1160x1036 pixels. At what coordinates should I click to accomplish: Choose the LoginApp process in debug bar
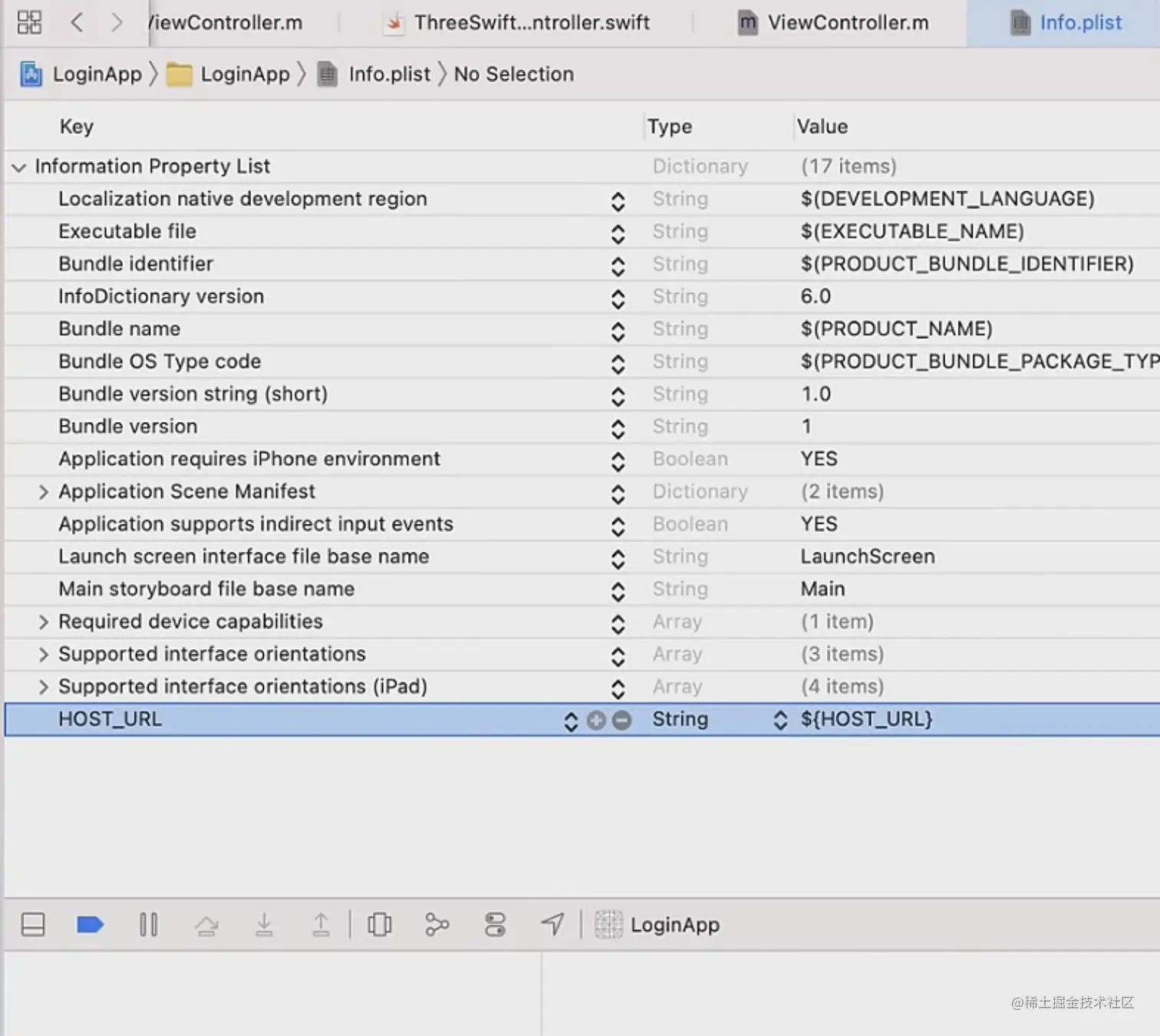(657, 925)
